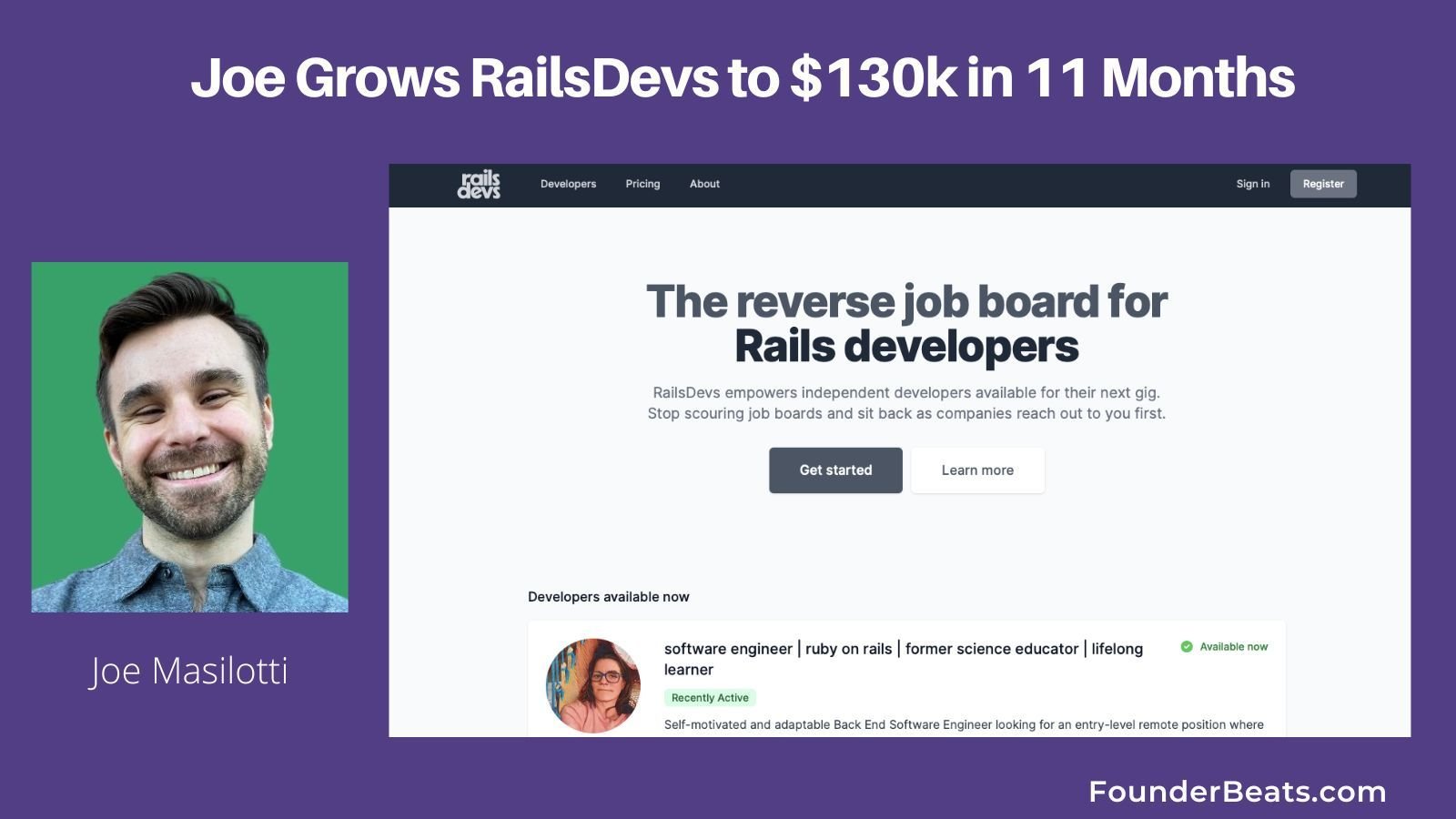Click the Sign in link

(x=1252, y=184)
